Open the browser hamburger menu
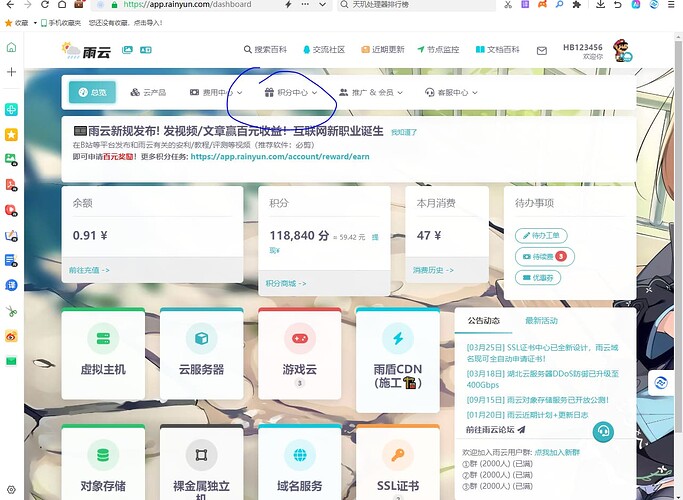Image resolution: width=683 pixels, height=500 pixels. [x=671, y=5]
